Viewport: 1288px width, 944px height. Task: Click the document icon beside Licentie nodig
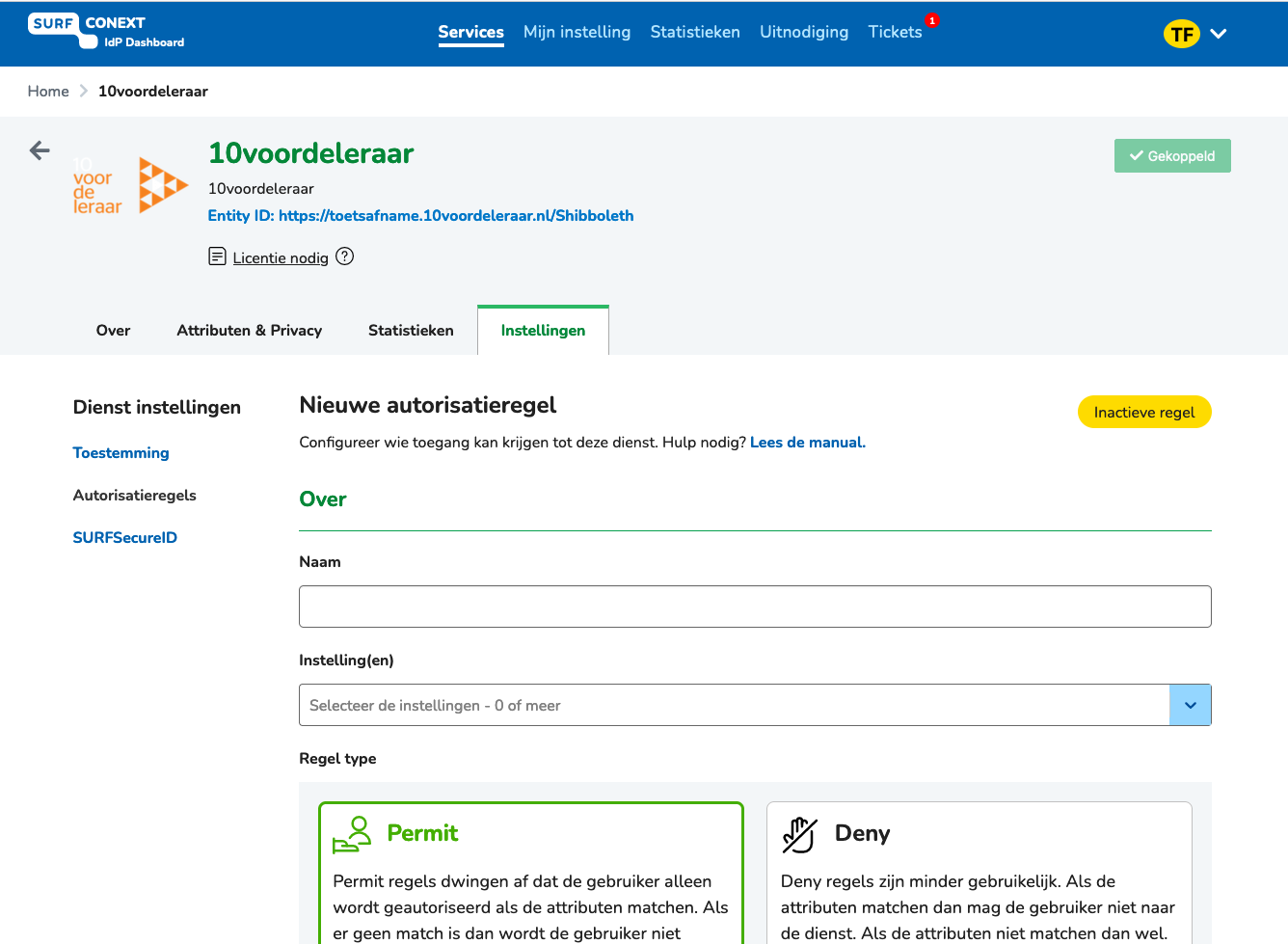point(218,256)
